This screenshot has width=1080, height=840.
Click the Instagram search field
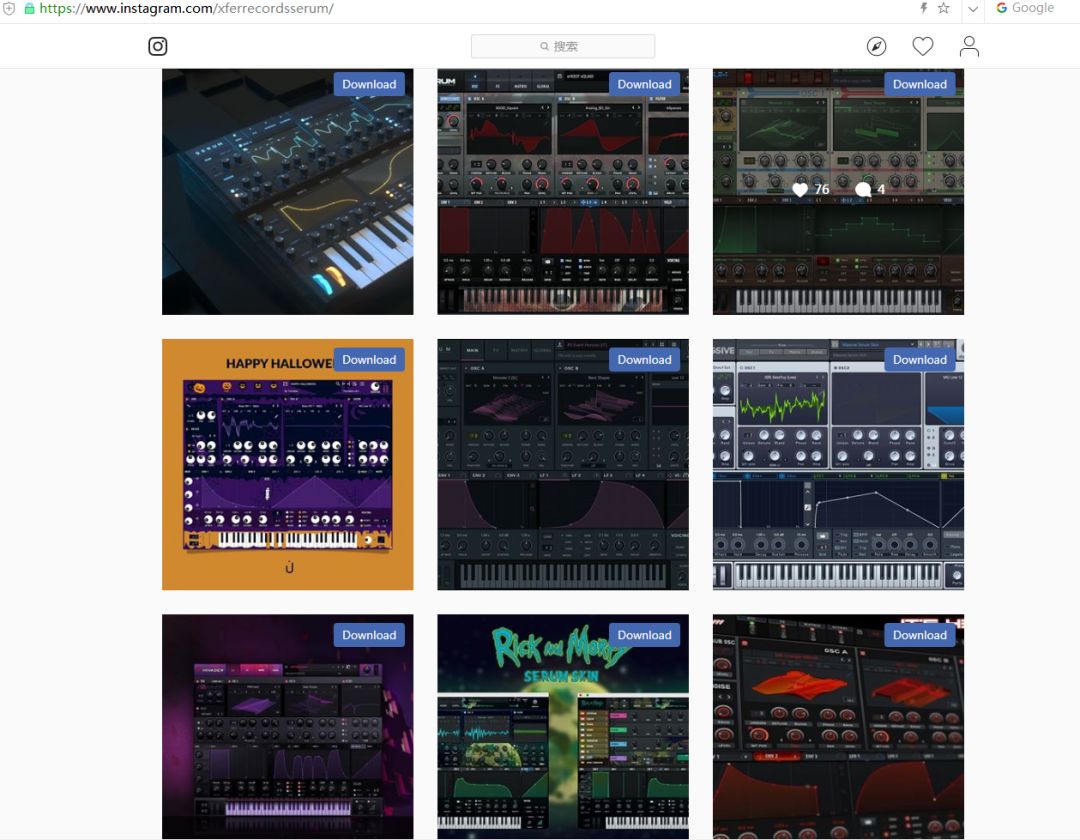pyautogui.click(x=563, y=46)
